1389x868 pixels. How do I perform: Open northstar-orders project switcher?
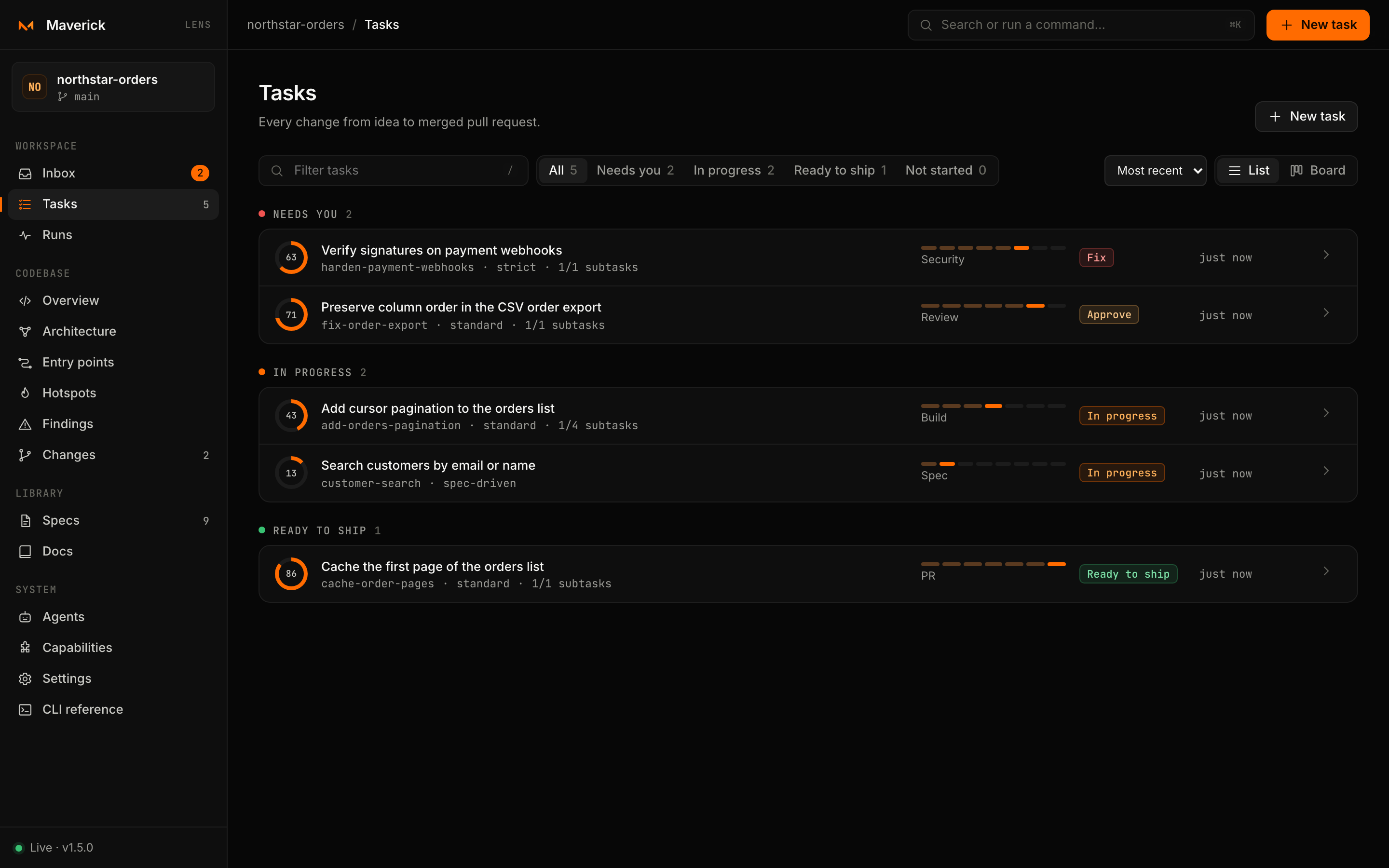pos(113,87)
